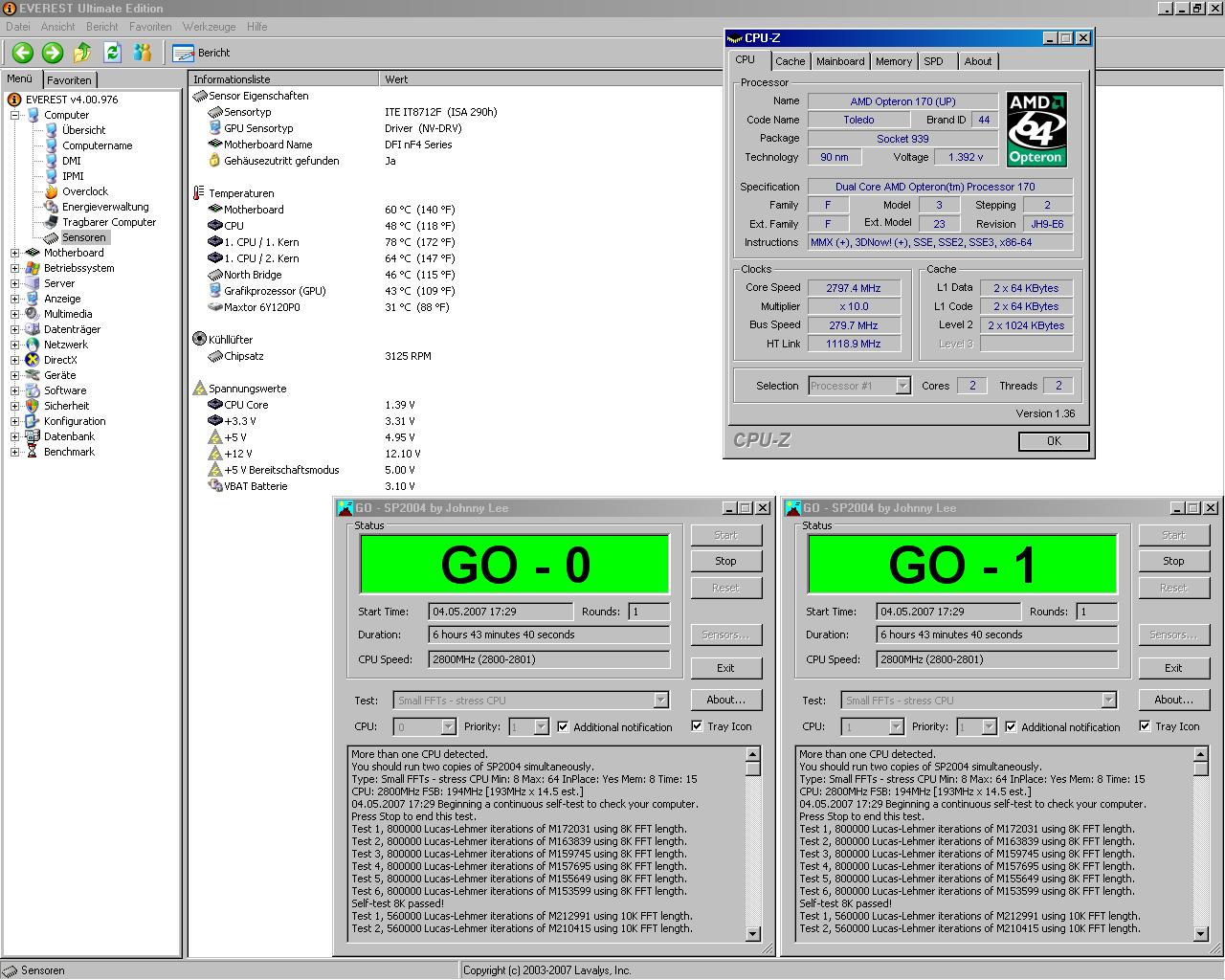
Task: Collapse the Computer tree node
Action: pos(15,115)
